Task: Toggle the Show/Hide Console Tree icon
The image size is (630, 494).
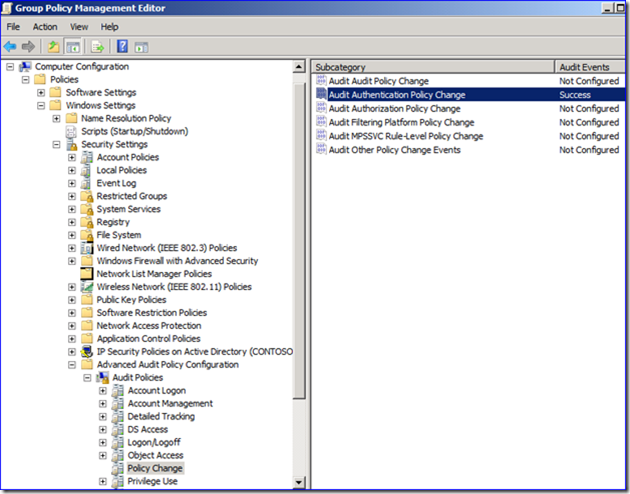Action: [73, 47]
